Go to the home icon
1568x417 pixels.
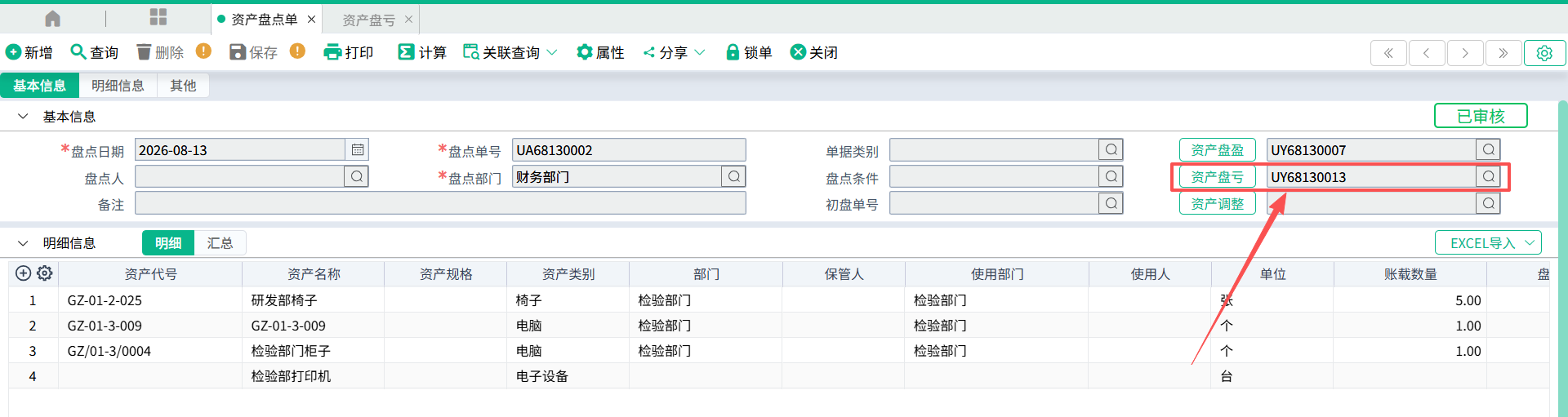click(52, 18)
